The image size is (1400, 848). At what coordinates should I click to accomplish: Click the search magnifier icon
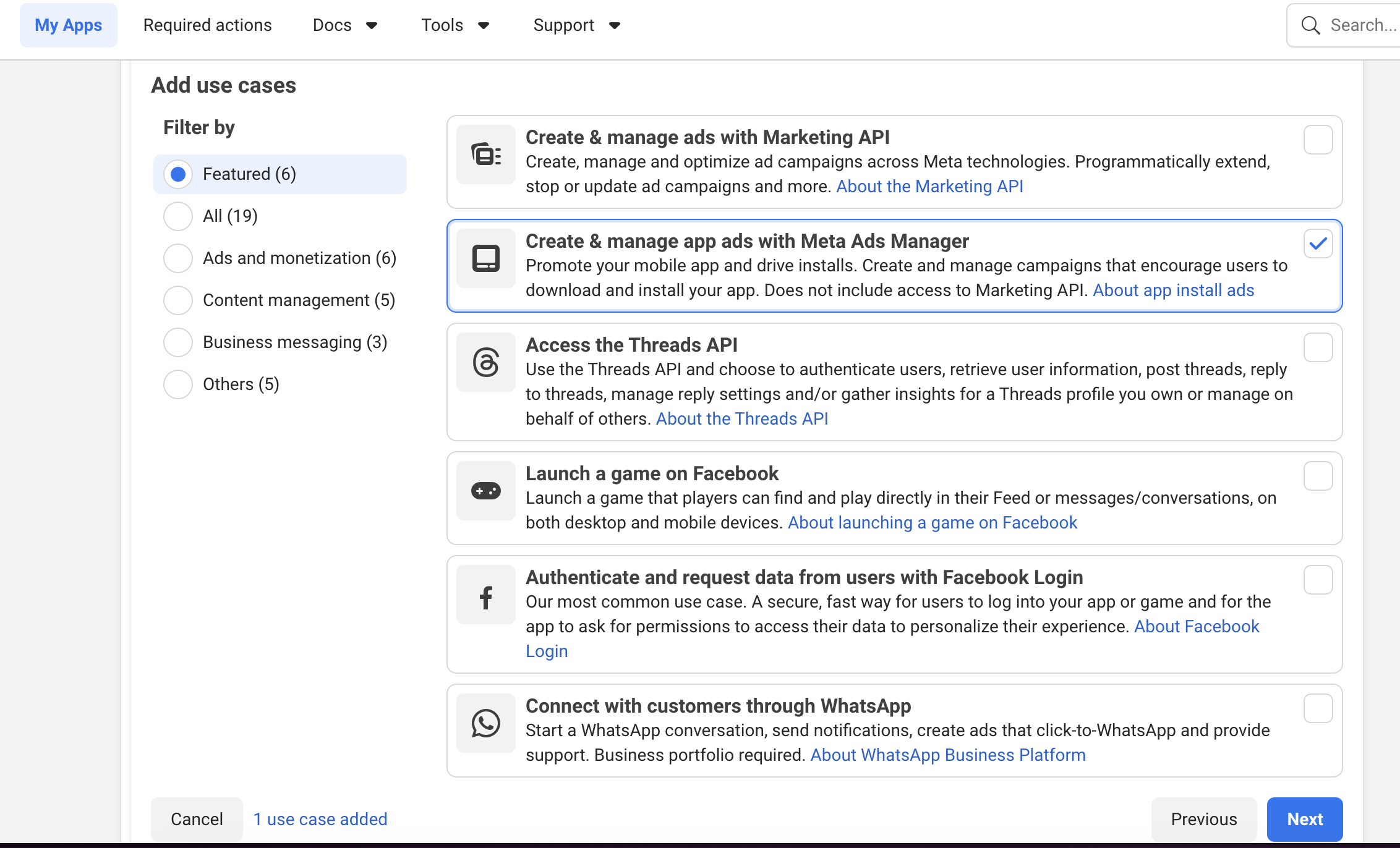coord(1310,25)
